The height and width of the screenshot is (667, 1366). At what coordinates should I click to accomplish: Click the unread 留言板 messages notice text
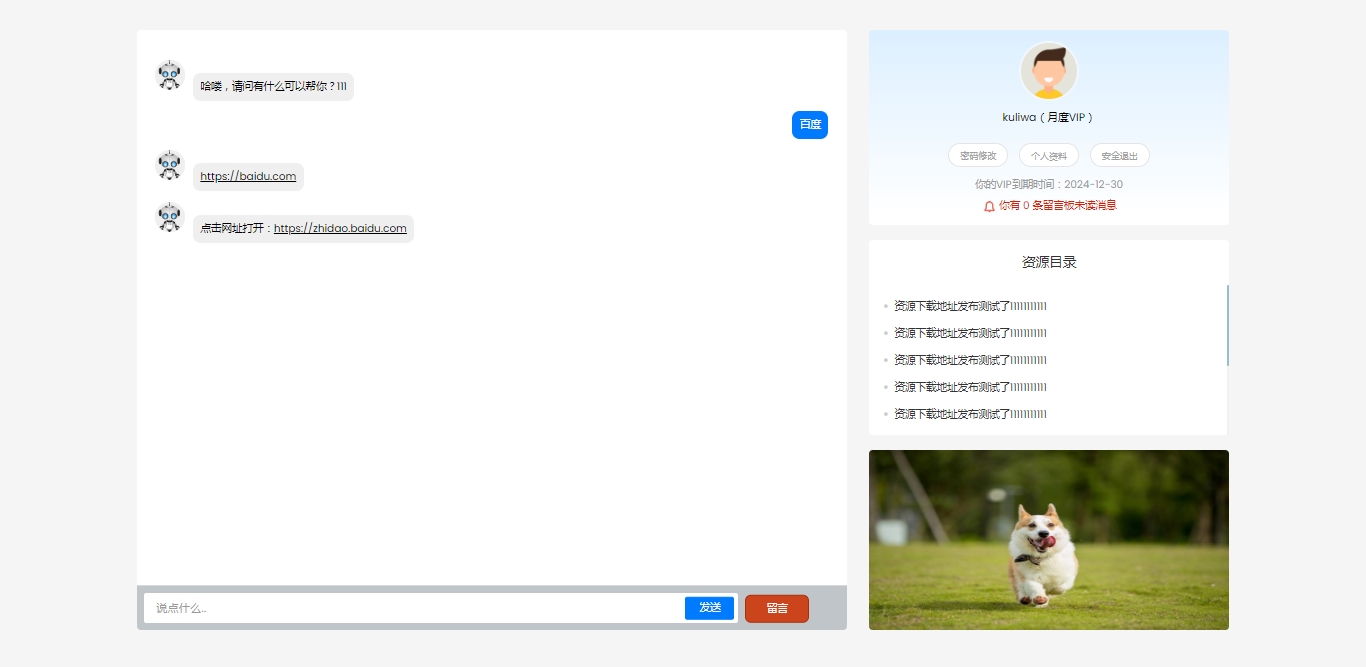click(x=1057, y=206)
